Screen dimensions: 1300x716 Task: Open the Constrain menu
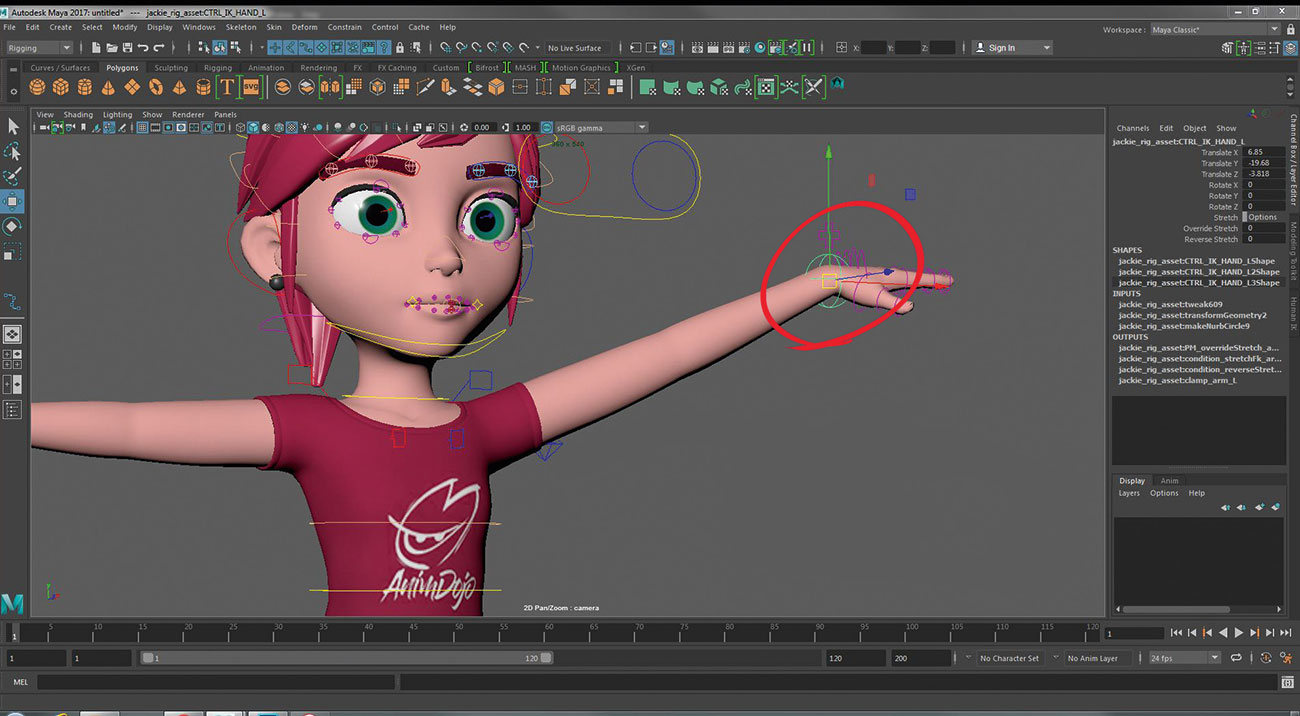[x=345, y=27]
